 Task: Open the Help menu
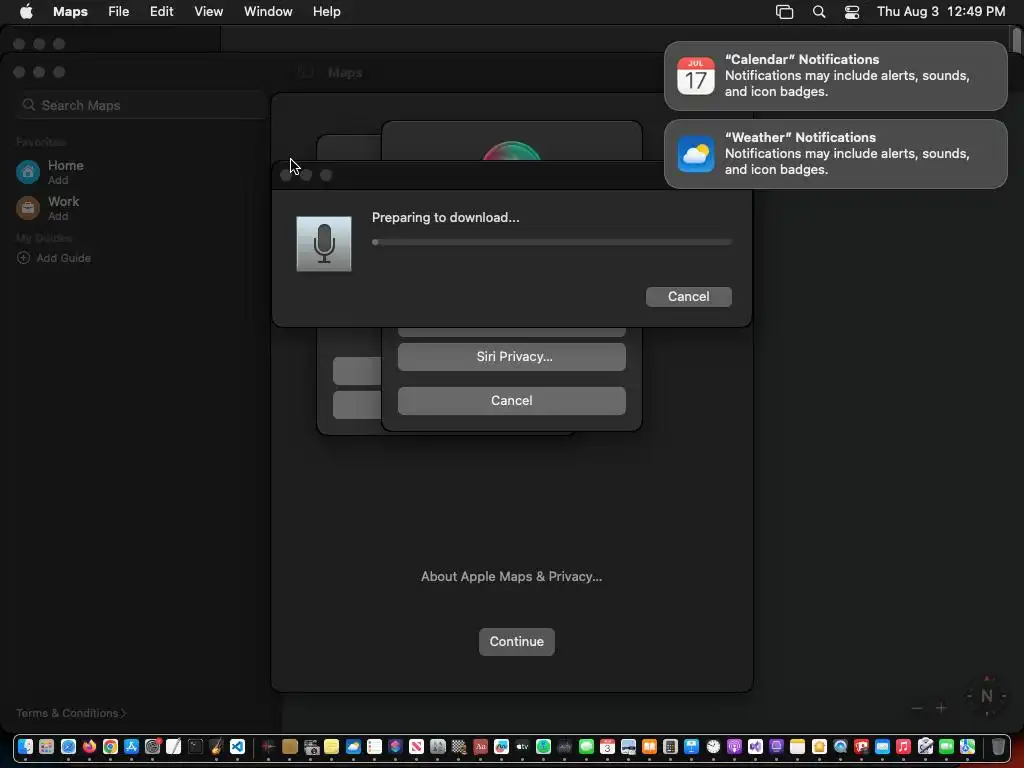(x=327, y=11)
